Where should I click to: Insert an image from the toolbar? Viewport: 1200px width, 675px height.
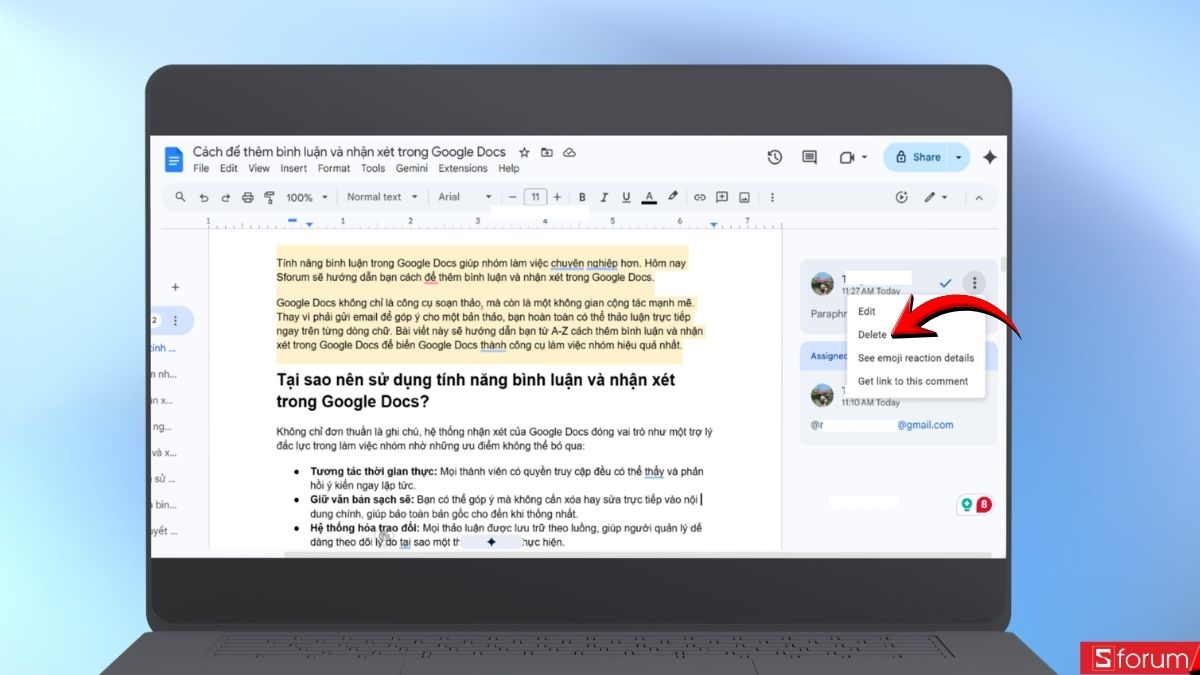coord(744,197)
